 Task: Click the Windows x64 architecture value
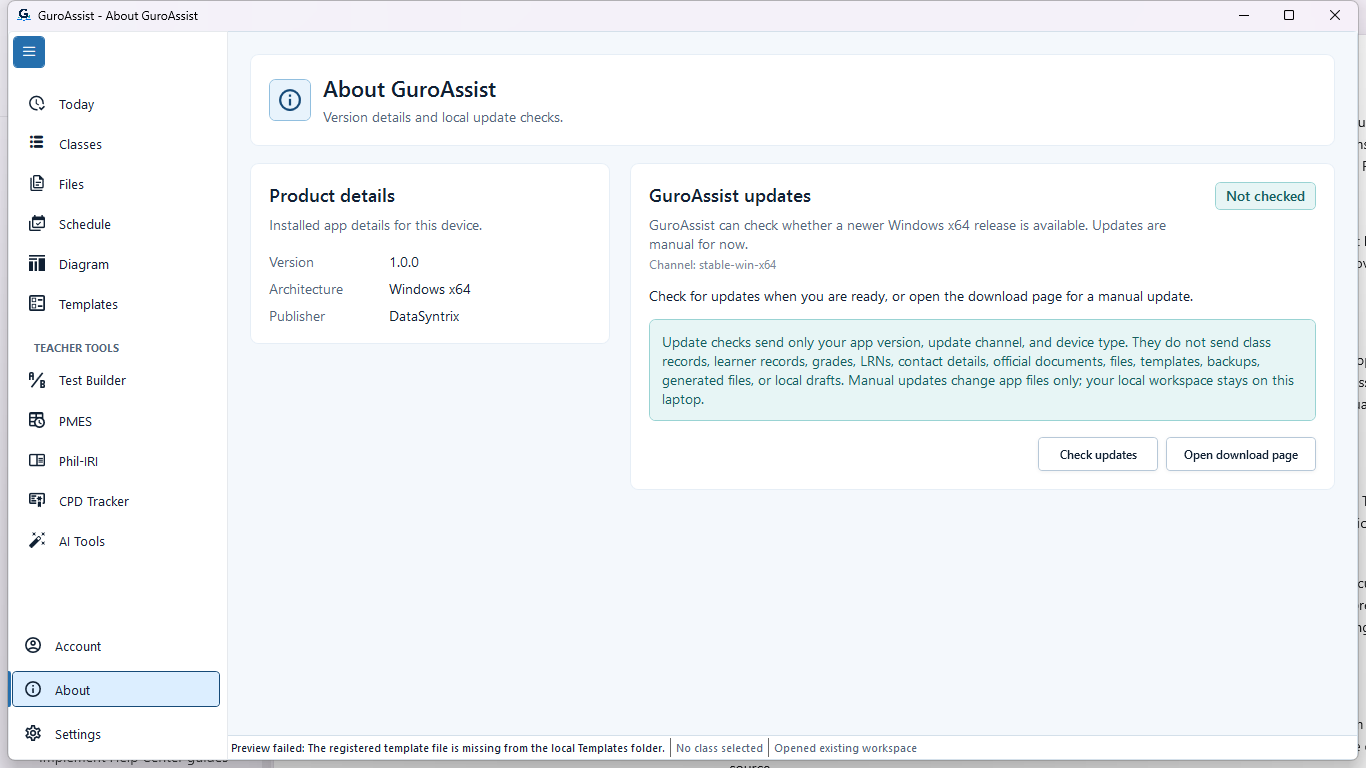click(430, 289)
